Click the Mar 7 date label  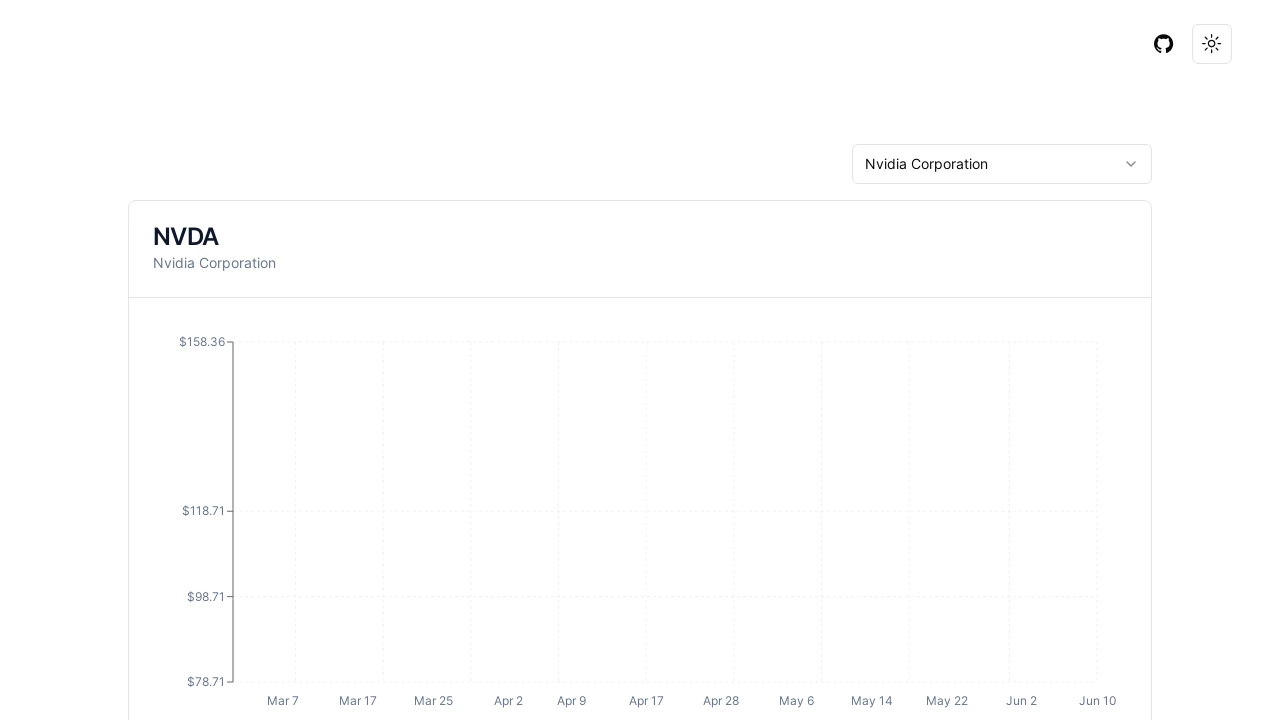pos(283,701)
